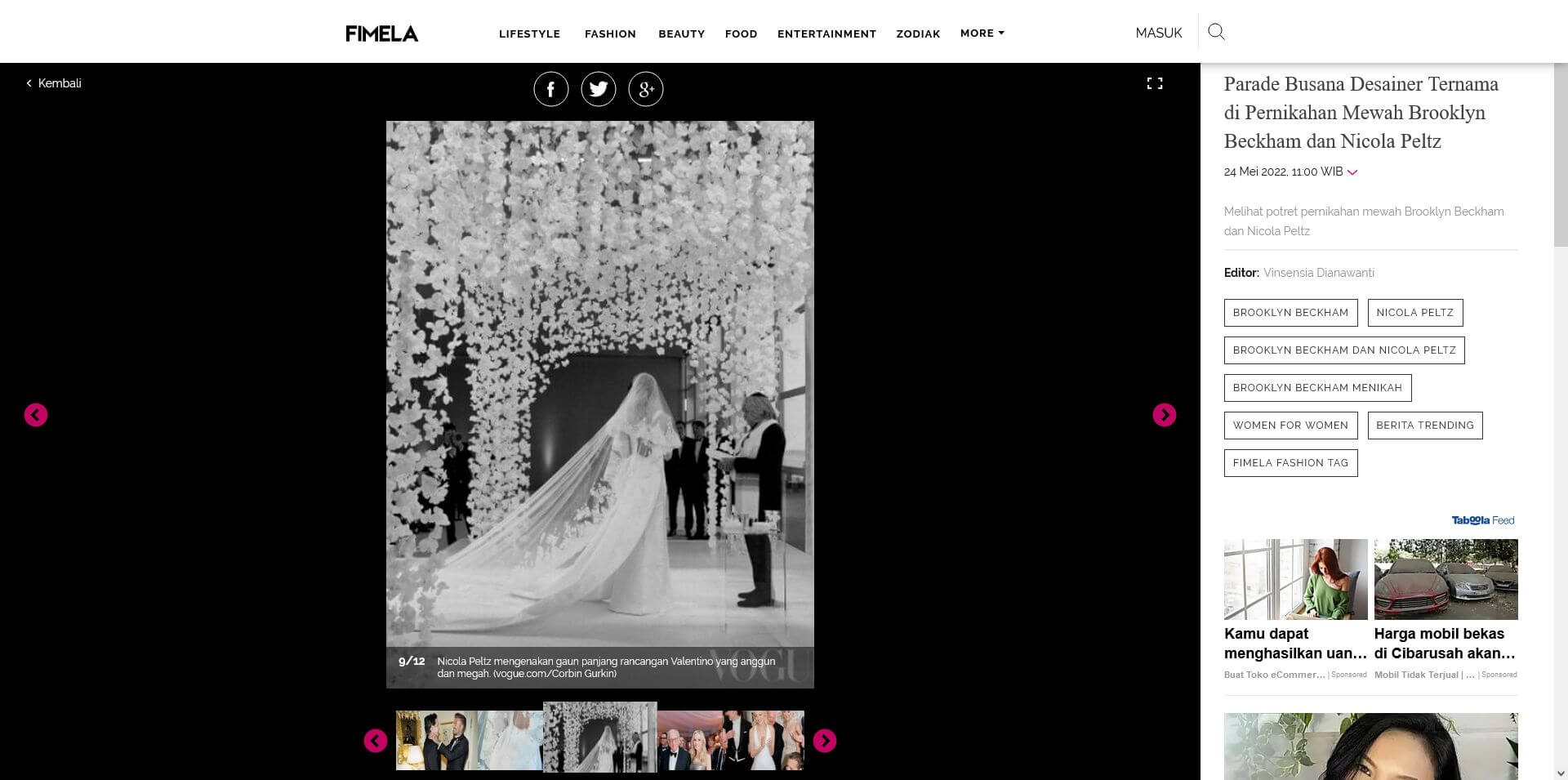Open the Berita Trending tag
This screenshot has height=780, width=1568.
tap(1425, 426)
